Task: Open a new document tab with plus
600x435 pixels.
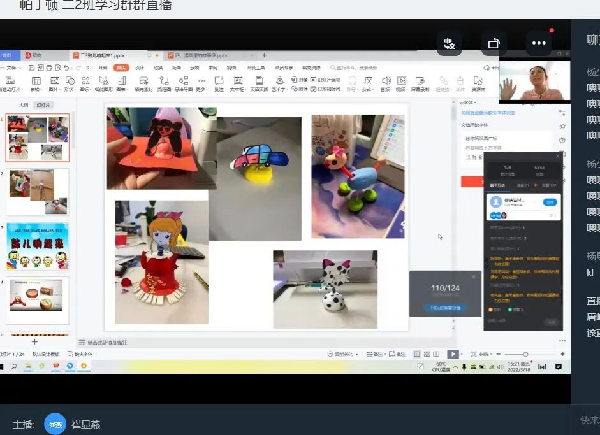Action: [264, 55]
